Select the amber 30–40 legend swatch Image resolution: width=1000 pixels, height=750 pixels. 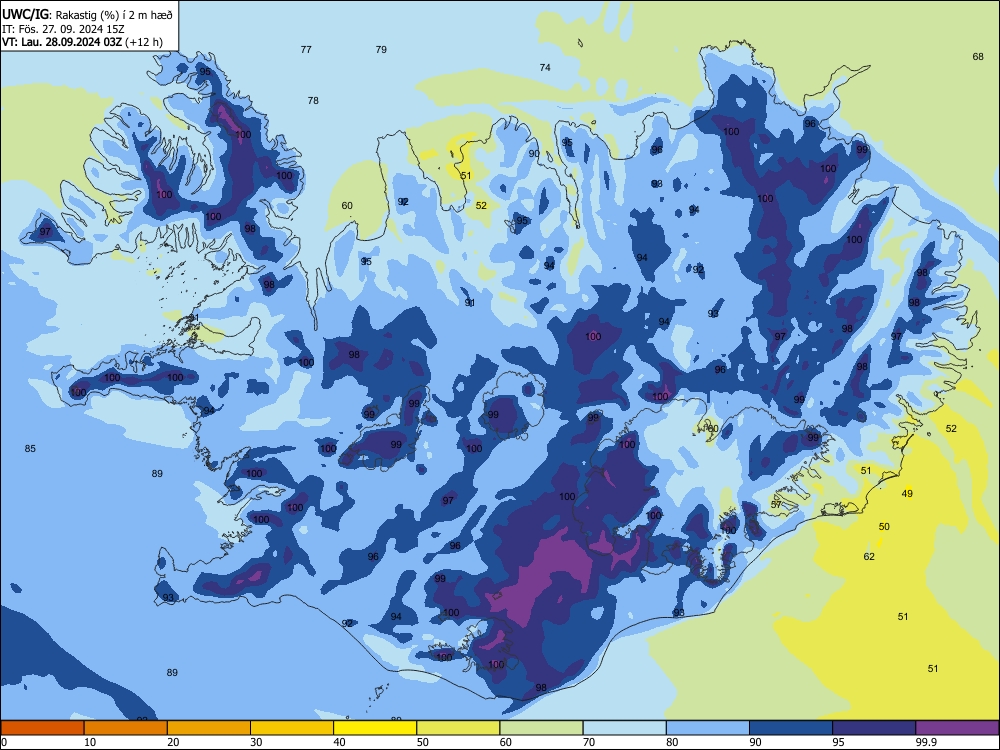tap(292, 728)
